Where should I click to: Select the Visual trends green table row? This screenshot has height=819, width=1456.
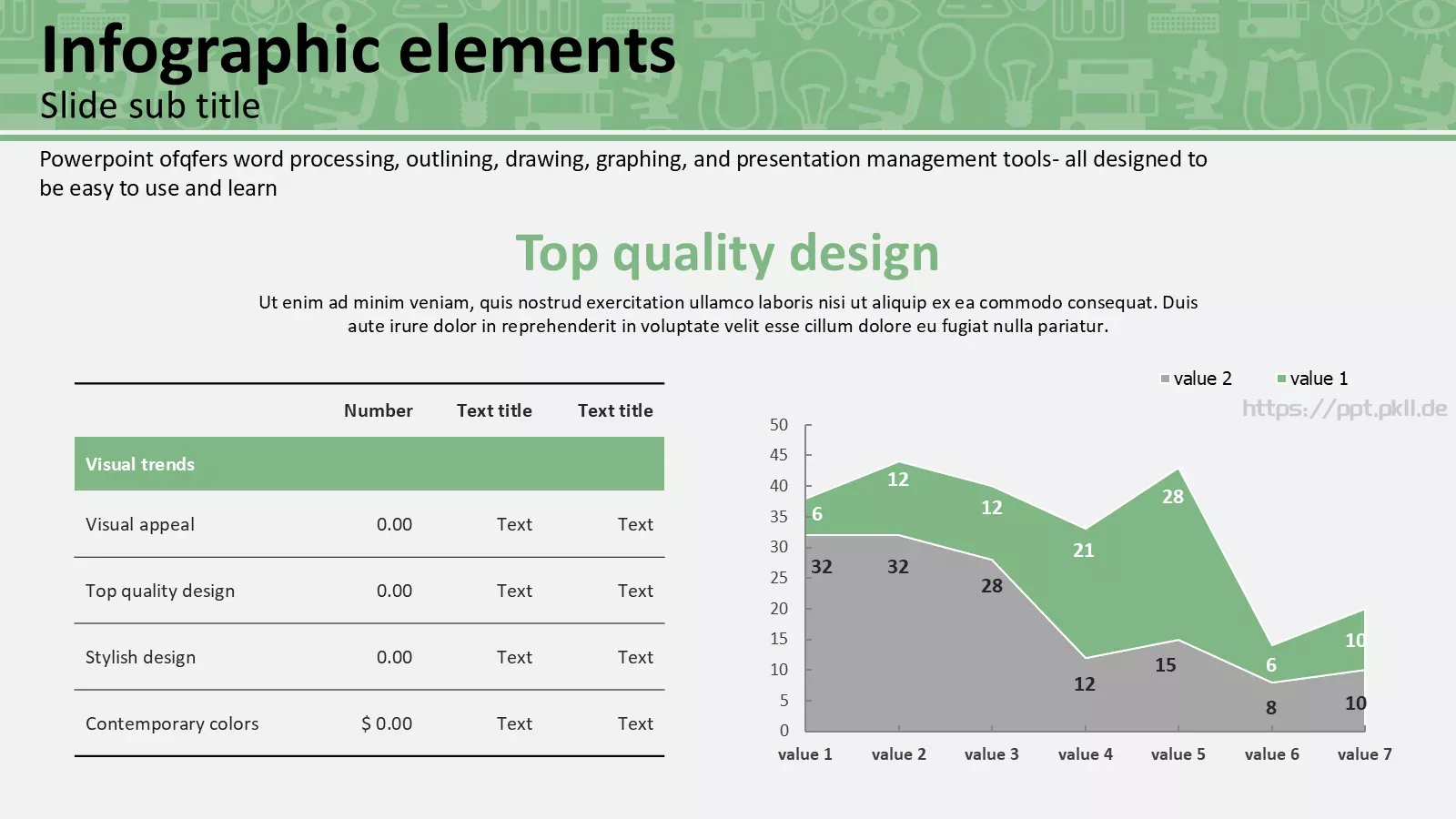click(x=369, y=464)
